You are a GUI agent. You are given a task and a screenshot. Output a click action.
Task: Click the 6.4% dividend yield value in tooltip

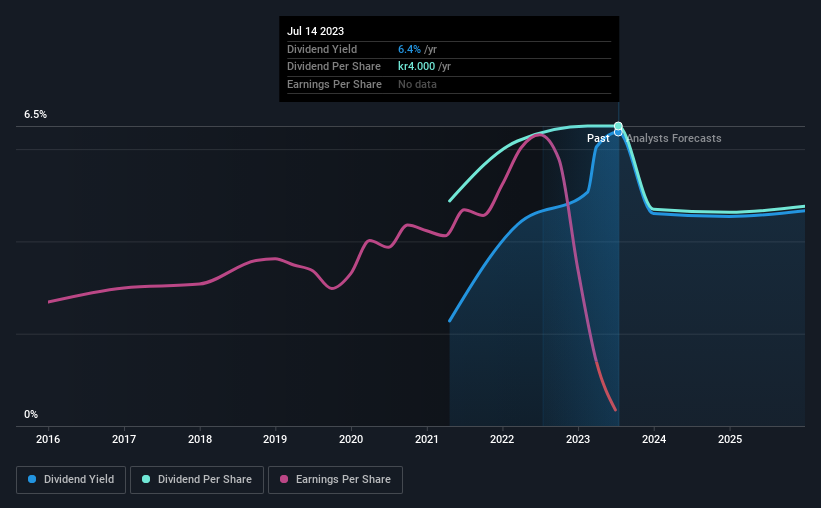(x=409, y=49)
